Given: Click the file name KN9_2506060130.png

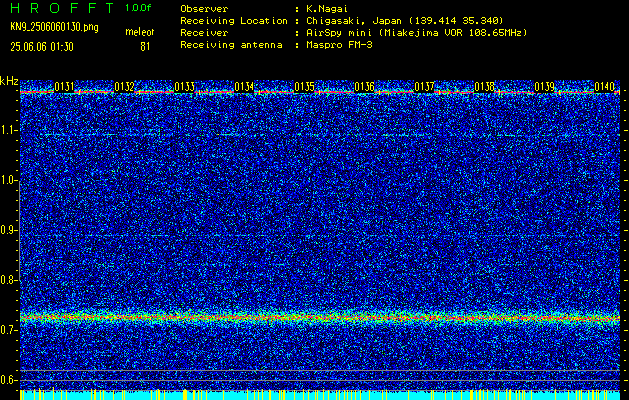Looking at the screenshot, I should 54,27.
